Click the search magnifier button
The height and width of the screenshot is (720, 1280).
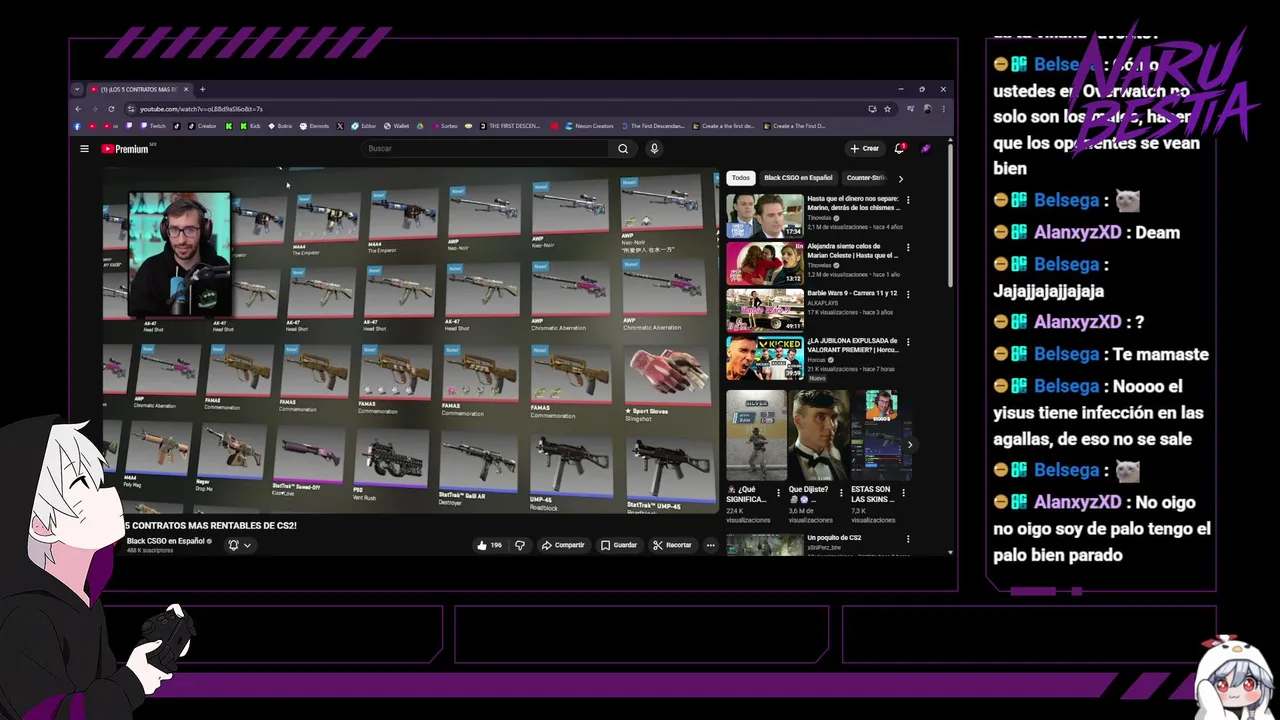click(x=623, y=149)
